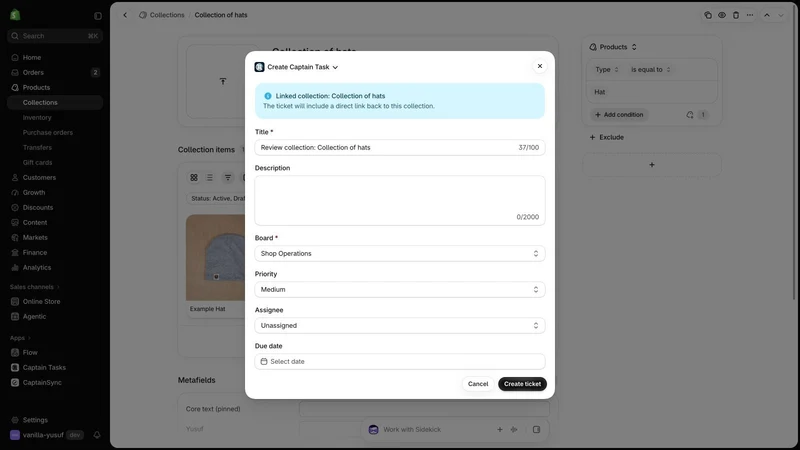Click the Markets icon in sidebar

click(x=15, y=237)
